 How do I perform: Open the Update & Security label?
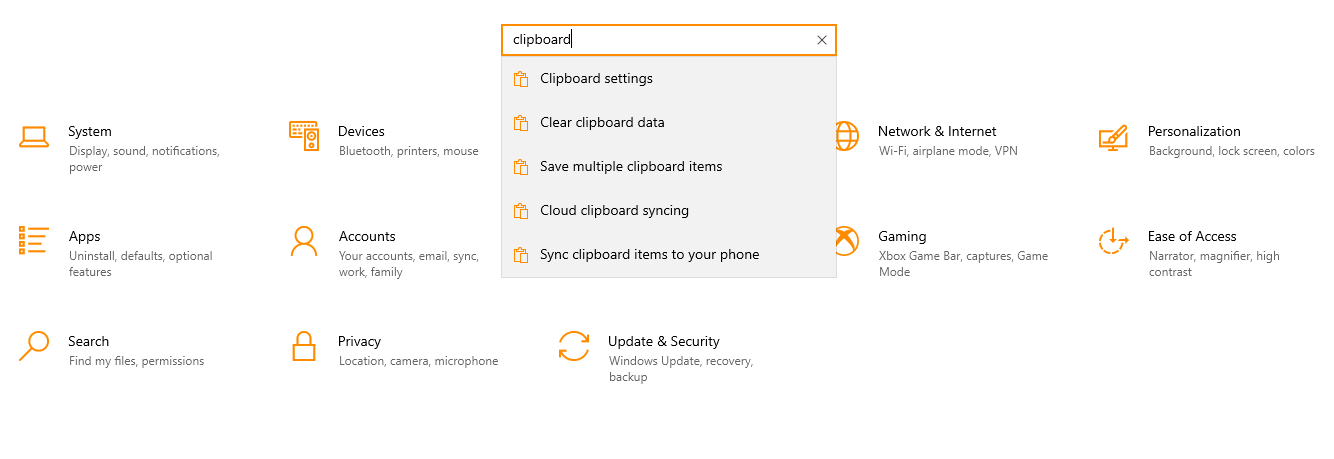point(664,341)
